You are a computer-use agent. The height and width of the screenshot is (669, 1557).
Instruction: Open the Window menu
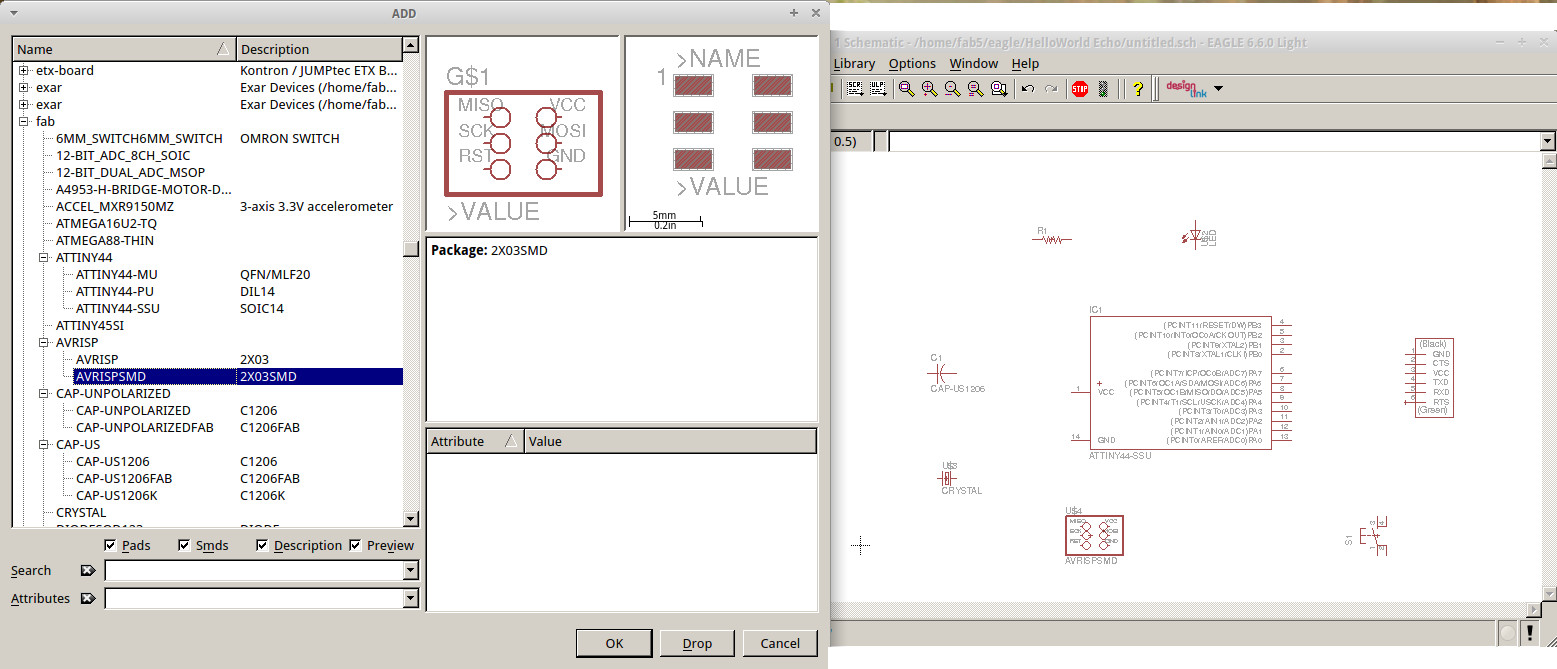(973, 63)
